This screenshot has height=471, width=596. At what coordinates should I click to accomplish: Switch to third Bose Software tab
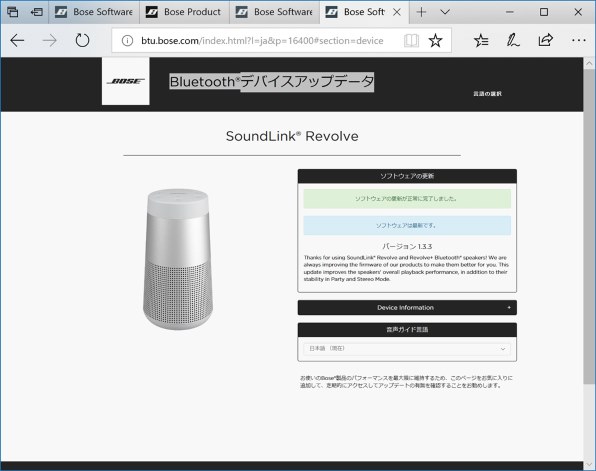[x=274, y=12]
